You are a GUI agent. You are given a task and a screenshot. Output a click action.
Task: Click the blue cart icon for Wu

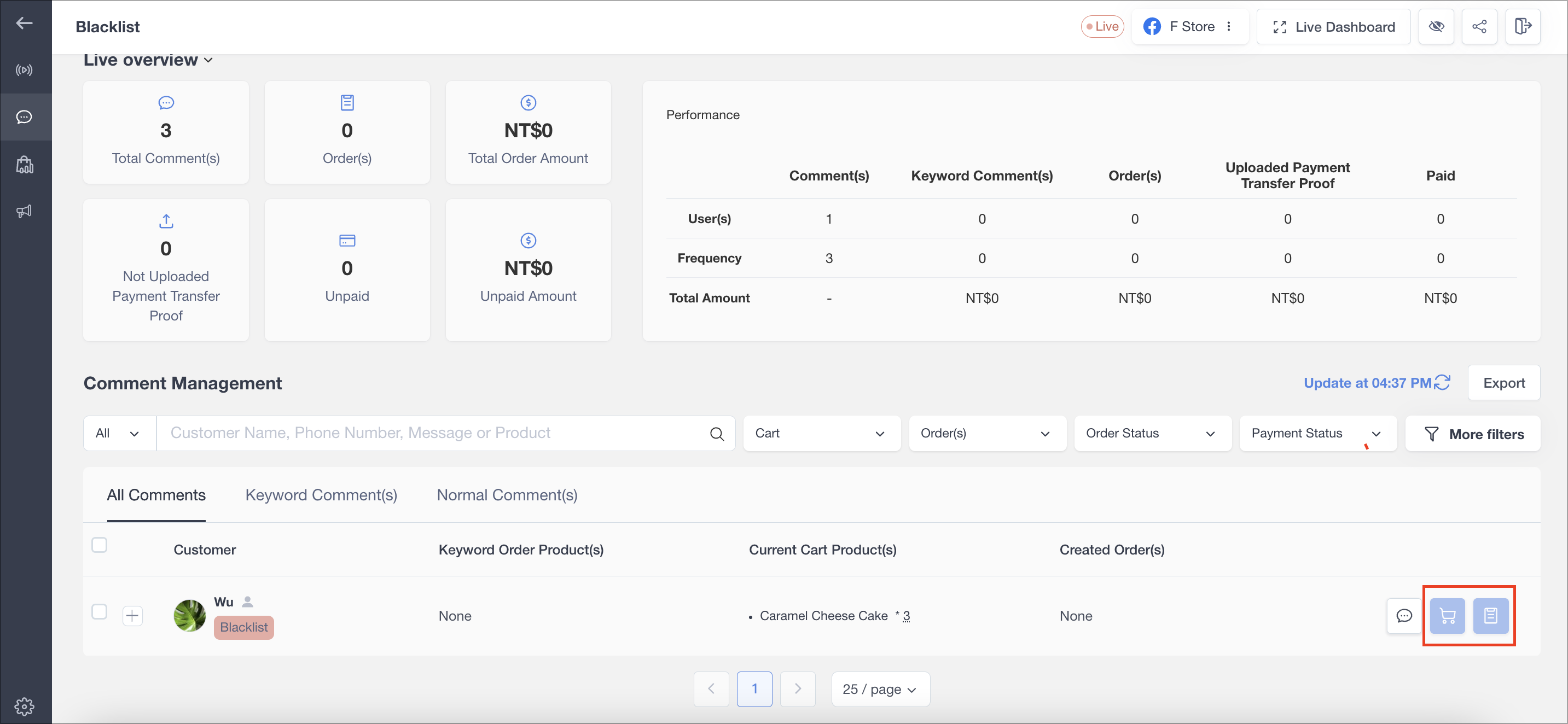click(x=1447, y=616)
